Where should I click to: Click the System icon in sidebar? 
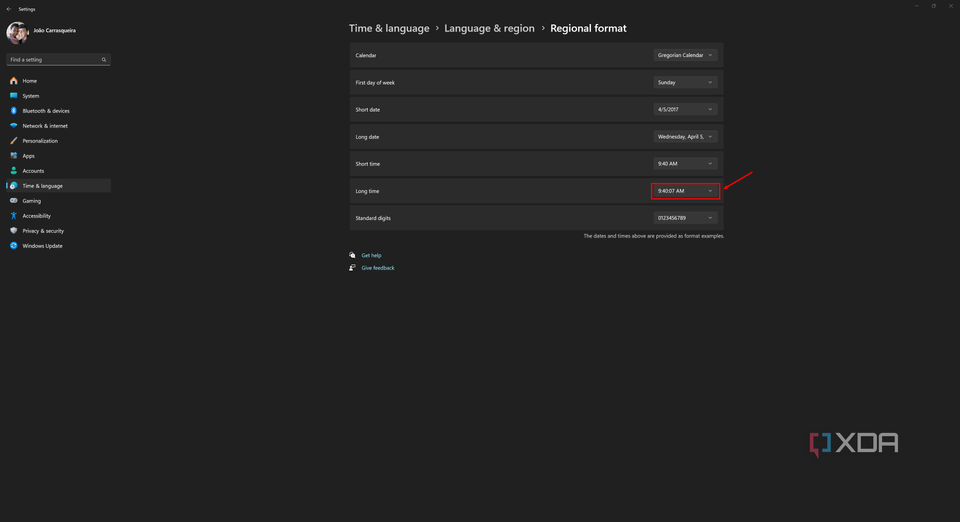point(14,96)
